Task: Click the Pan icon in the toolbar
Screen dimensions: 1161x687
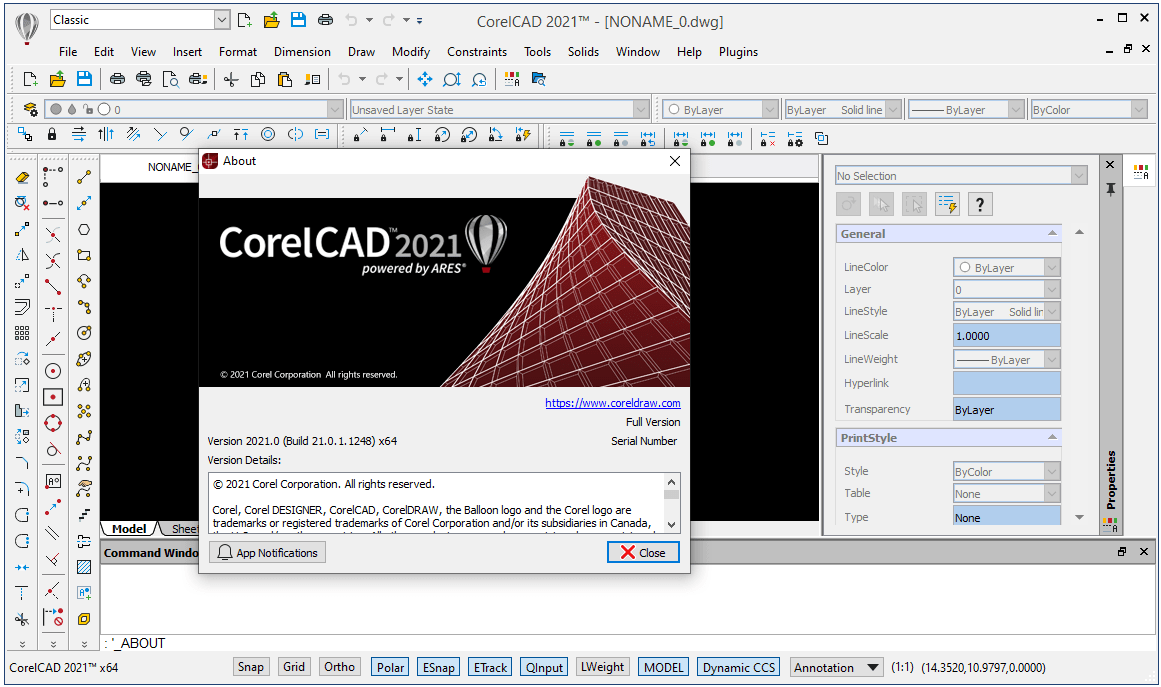Action: point(425,79)
